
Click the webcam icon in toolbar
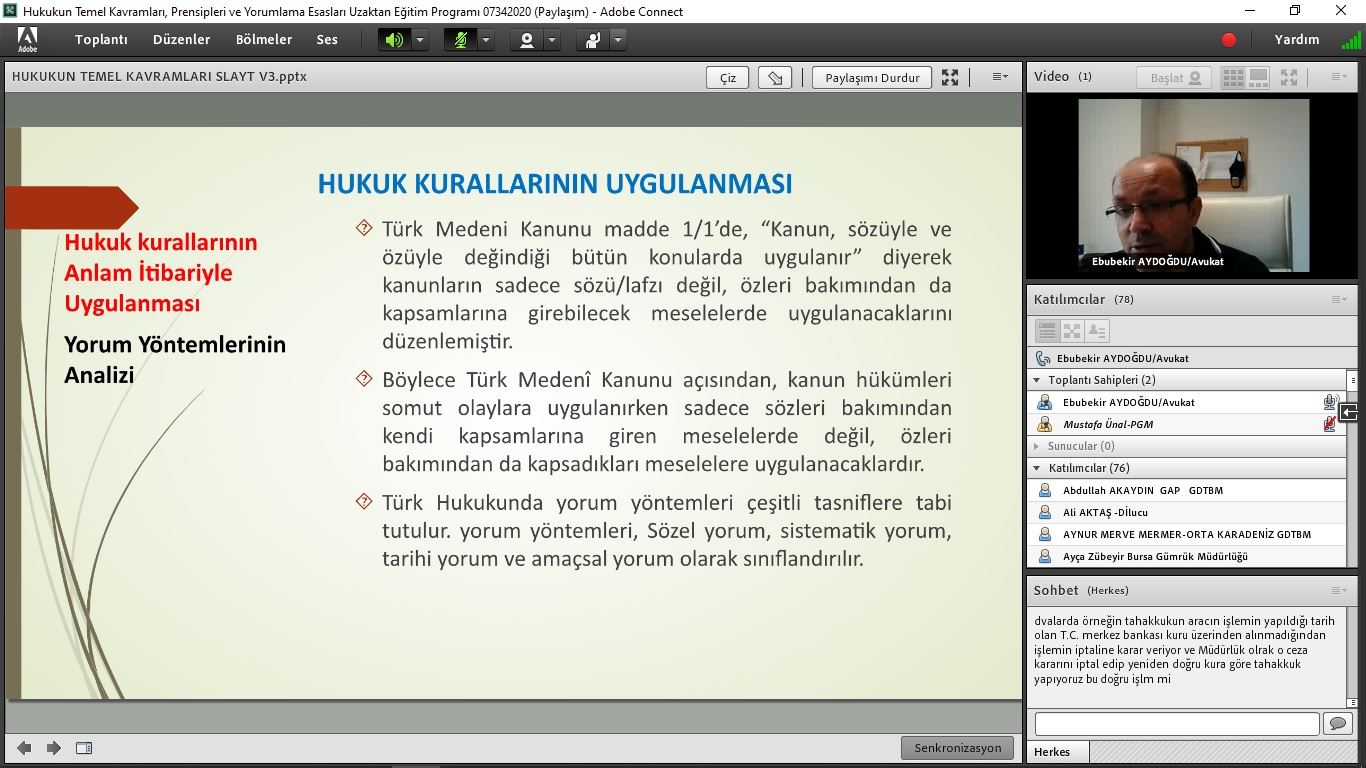click(x=526, y=40)
